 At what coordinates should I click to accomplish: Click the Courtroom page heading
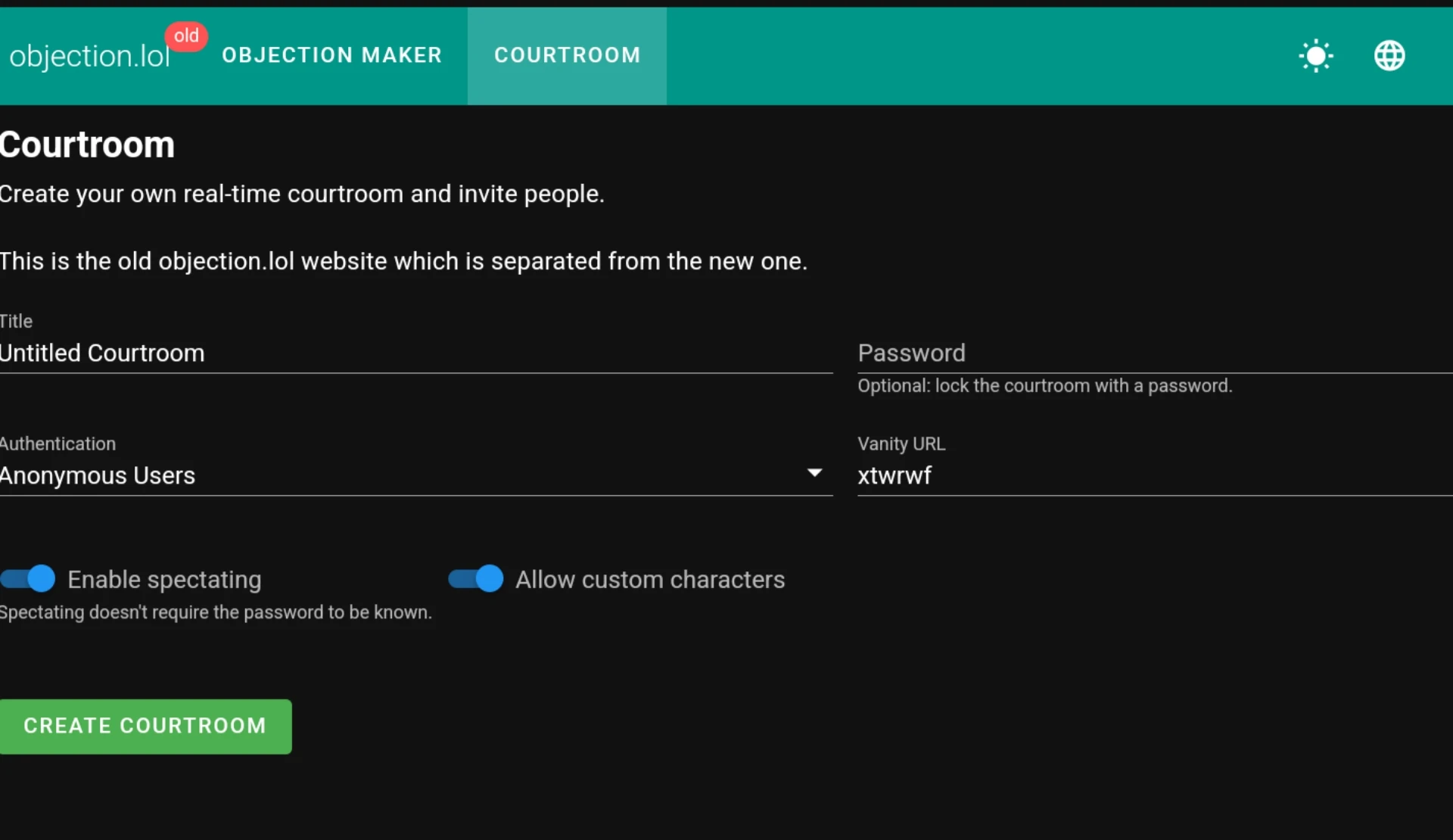[87, 145]
